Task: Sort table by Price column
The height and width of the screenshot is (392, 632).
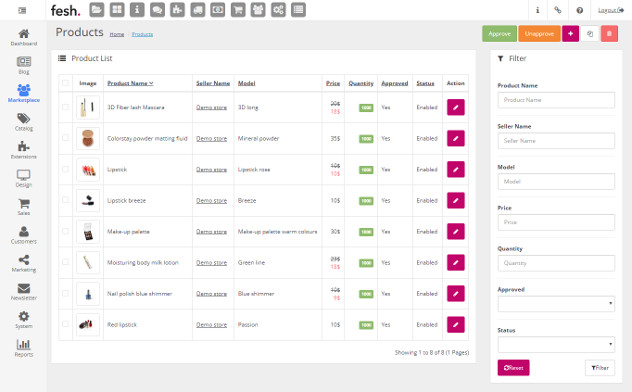Action: point(333,83)
